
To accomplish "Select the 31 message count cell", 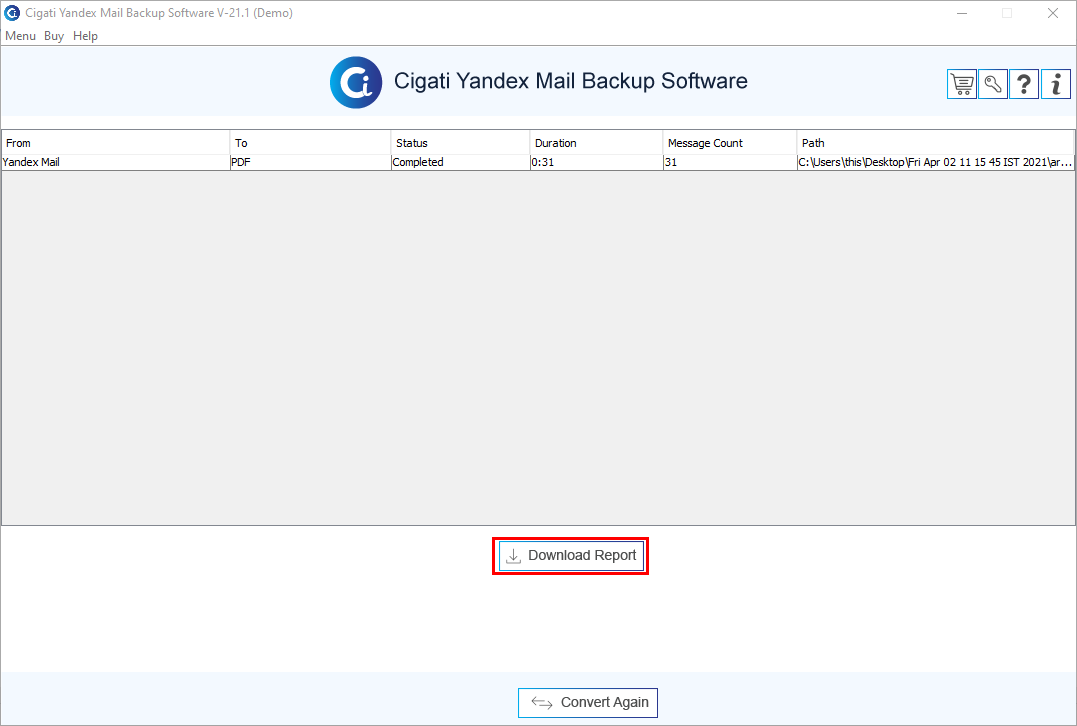I will 729,162.
